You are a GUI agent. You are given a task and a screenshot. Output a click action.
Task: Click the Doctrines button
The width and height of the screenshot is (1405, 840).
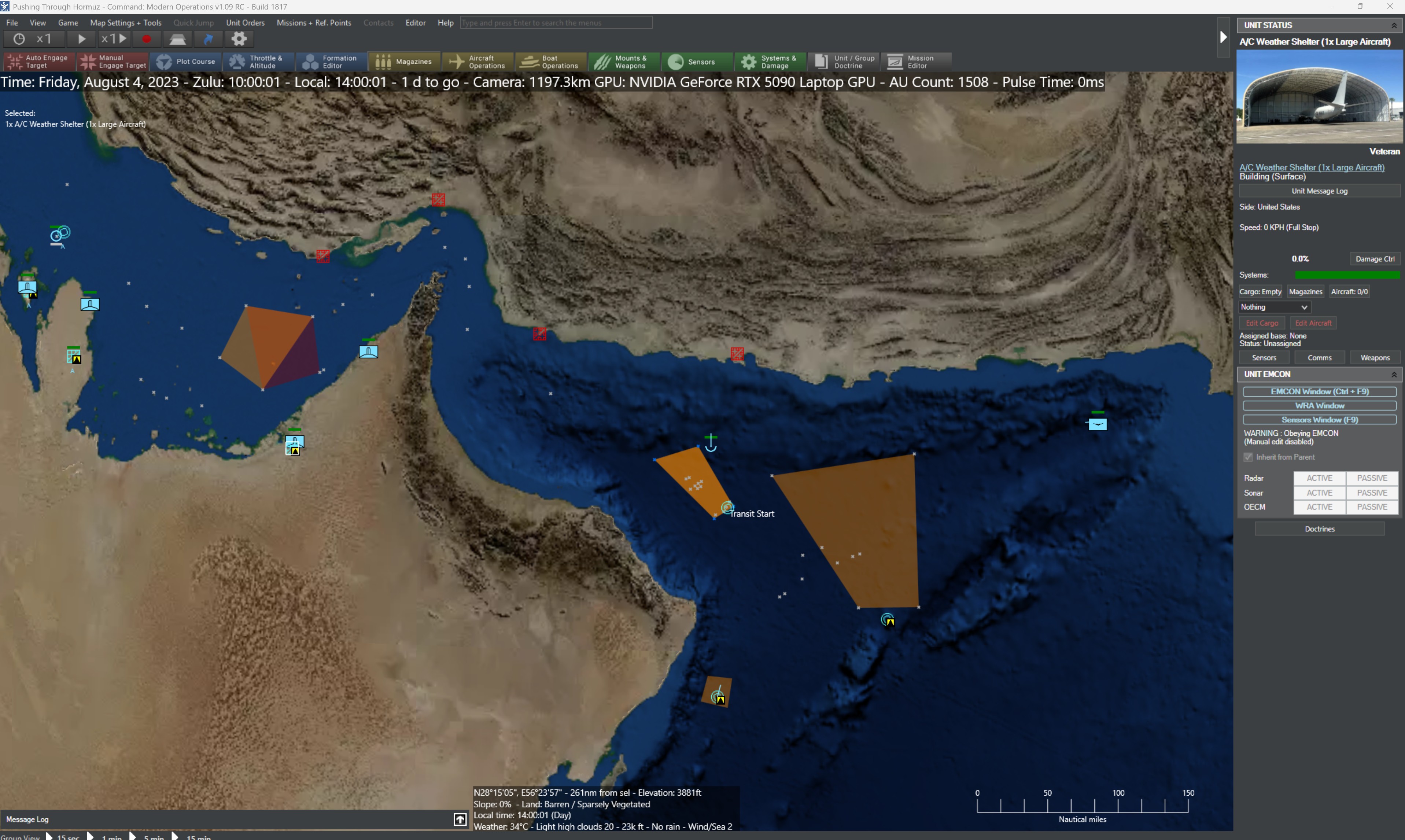(x=1319, y=528)
